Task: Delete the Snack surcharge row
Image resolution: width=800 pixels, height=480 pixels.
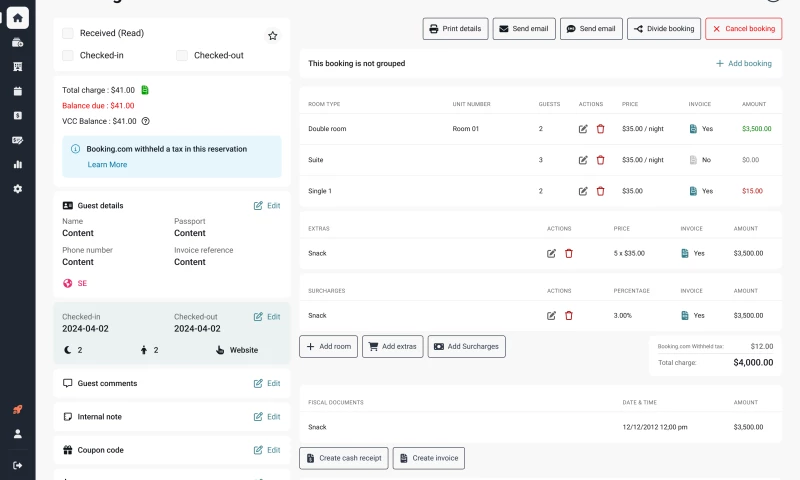Action: tap(569, 316)
